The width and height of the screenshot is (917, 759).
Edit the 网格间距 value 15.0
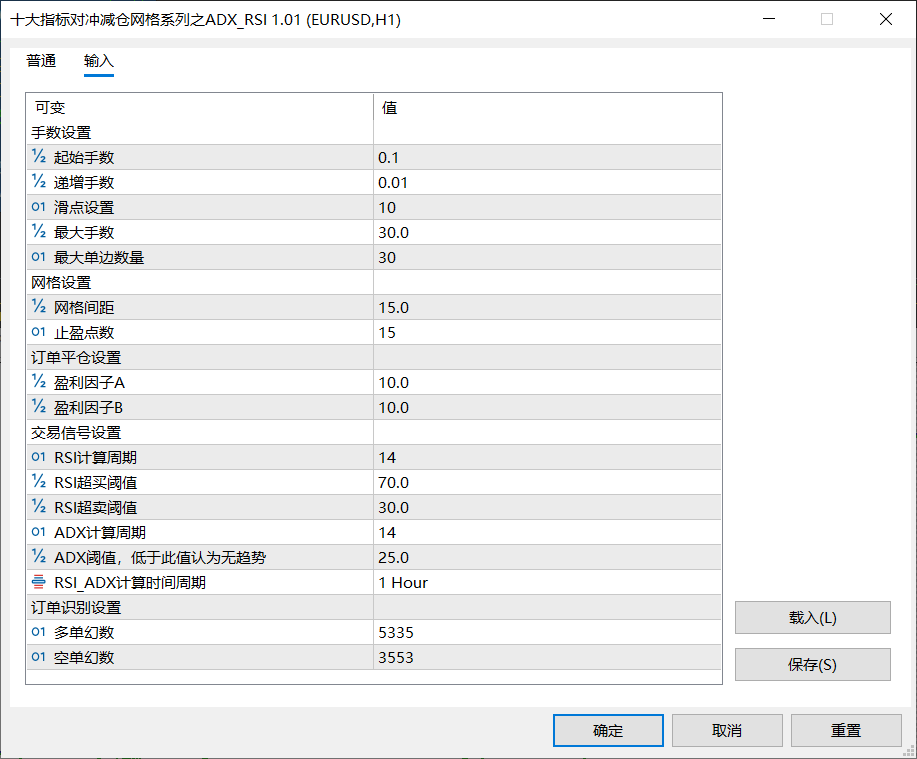[547, 308]
